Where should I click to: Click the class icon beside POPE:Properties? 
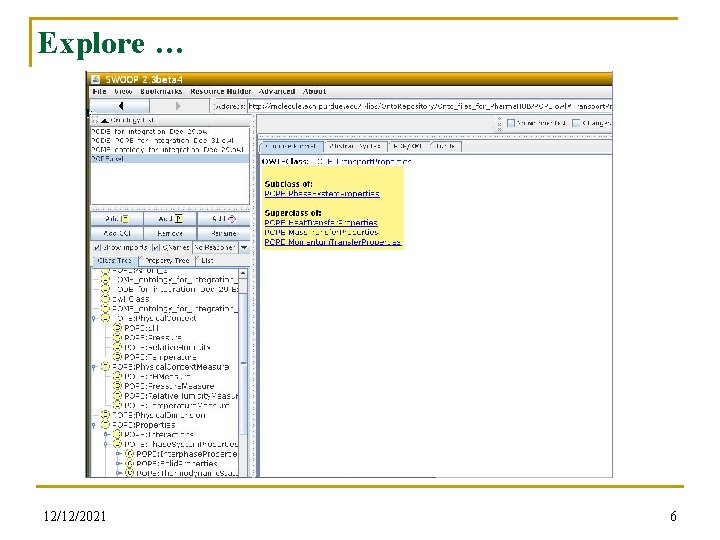pos(105,425)
